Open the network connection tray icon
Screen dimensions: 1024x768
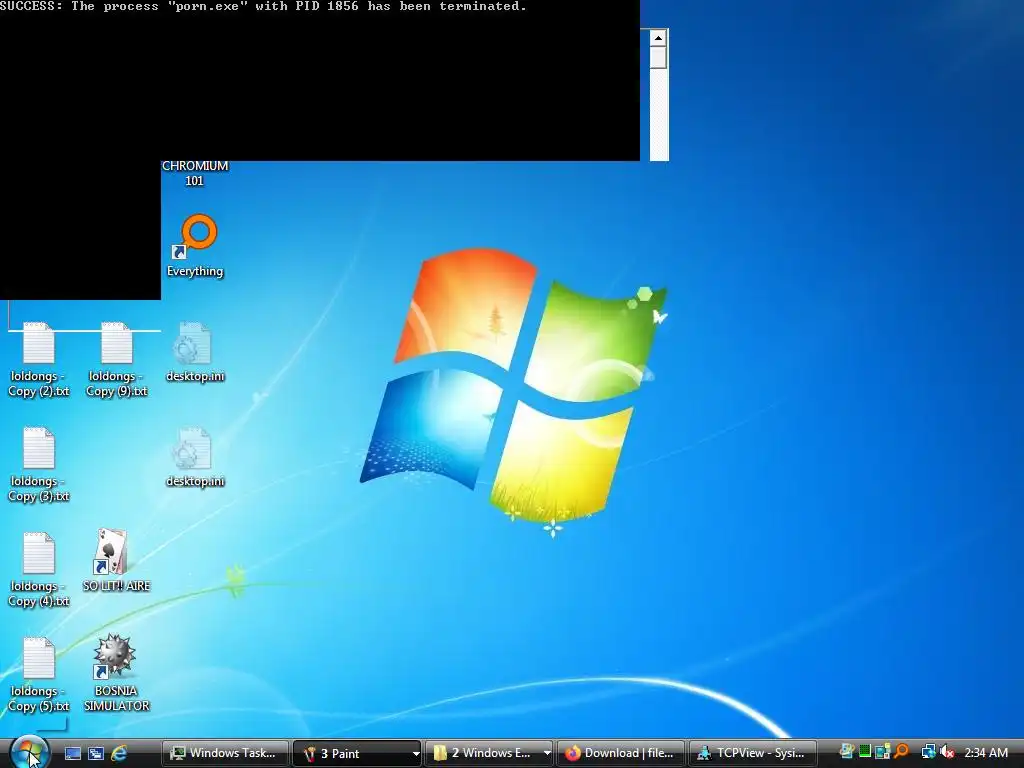tap(928, 752)
